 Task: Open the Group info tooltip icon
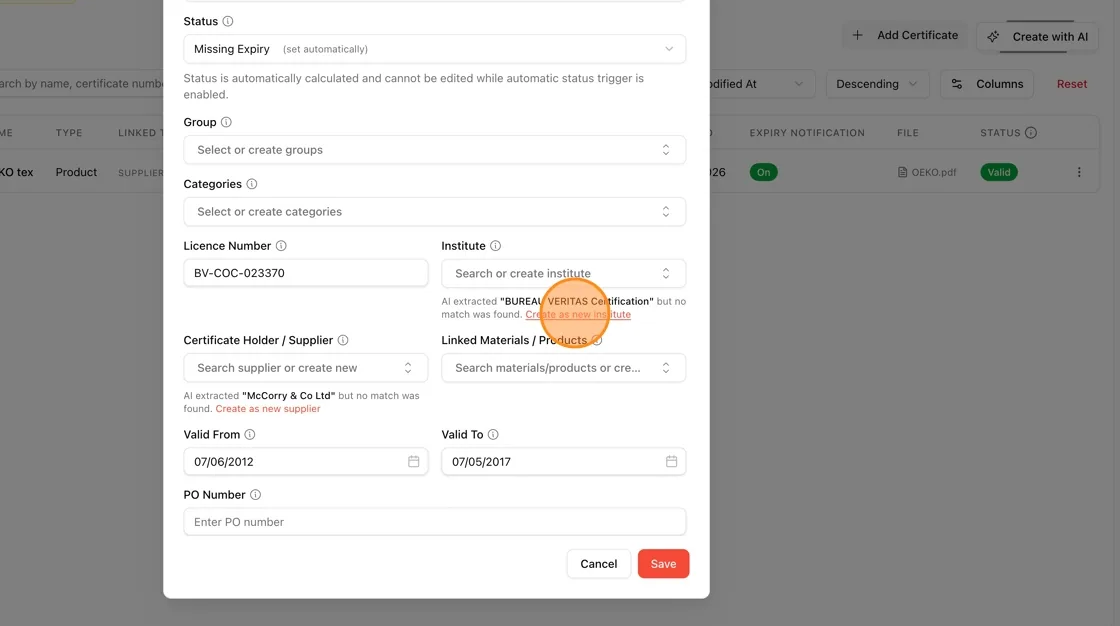click(x=226, y=122)
